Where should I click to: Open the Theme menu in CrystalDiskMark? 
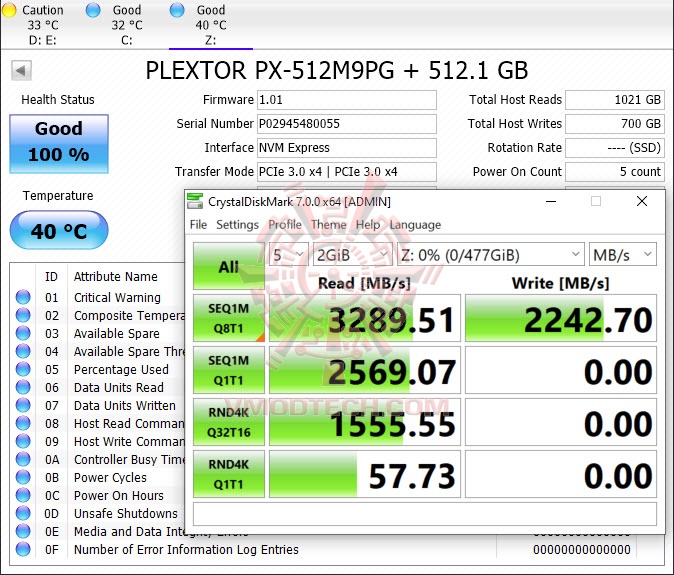[x=329, y=225]
